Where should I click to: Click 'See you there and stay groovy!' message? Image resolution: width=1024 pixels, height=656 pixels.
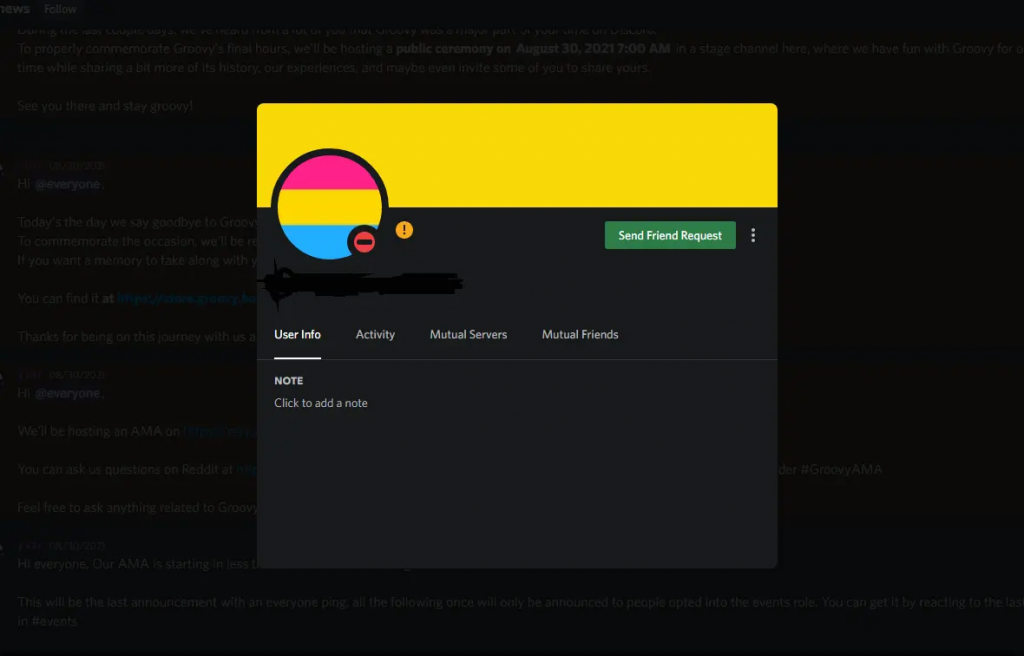(105, 106)
